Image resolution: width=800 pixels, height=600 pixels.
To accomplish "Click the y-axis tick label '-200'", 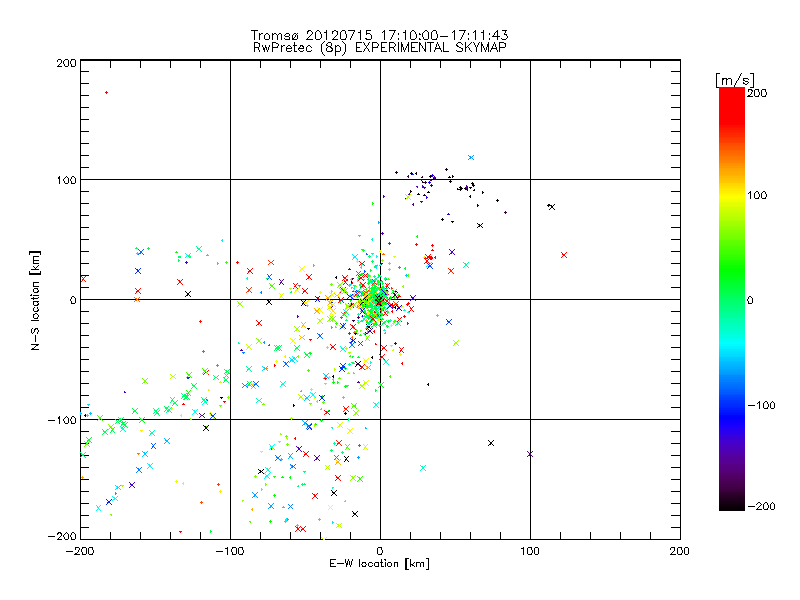I will pyautogui.click(x=62, y=536).
